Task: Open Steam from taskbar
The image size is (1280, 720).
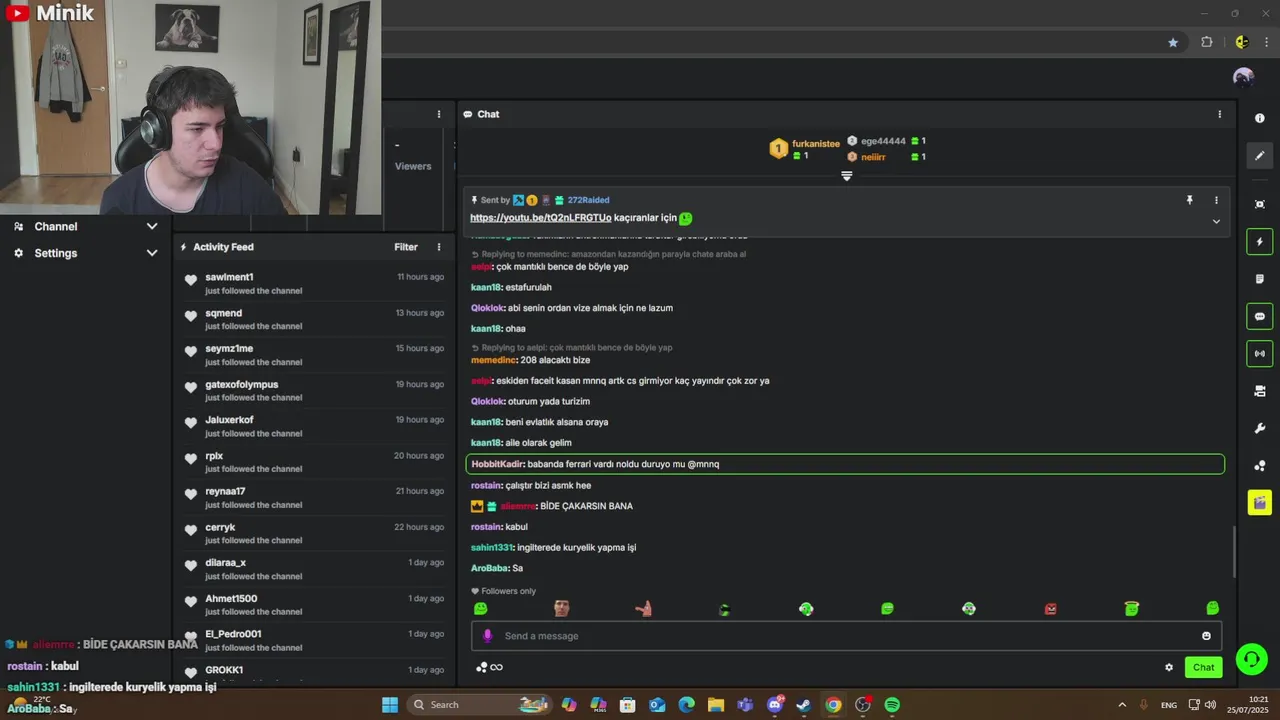Action: [803, 705]
